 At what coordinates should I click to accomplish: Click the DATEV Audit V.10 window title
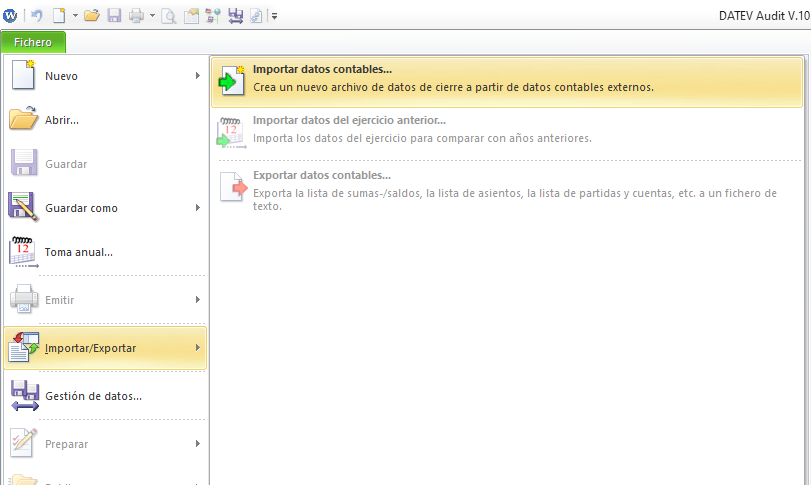pos(764,16)
